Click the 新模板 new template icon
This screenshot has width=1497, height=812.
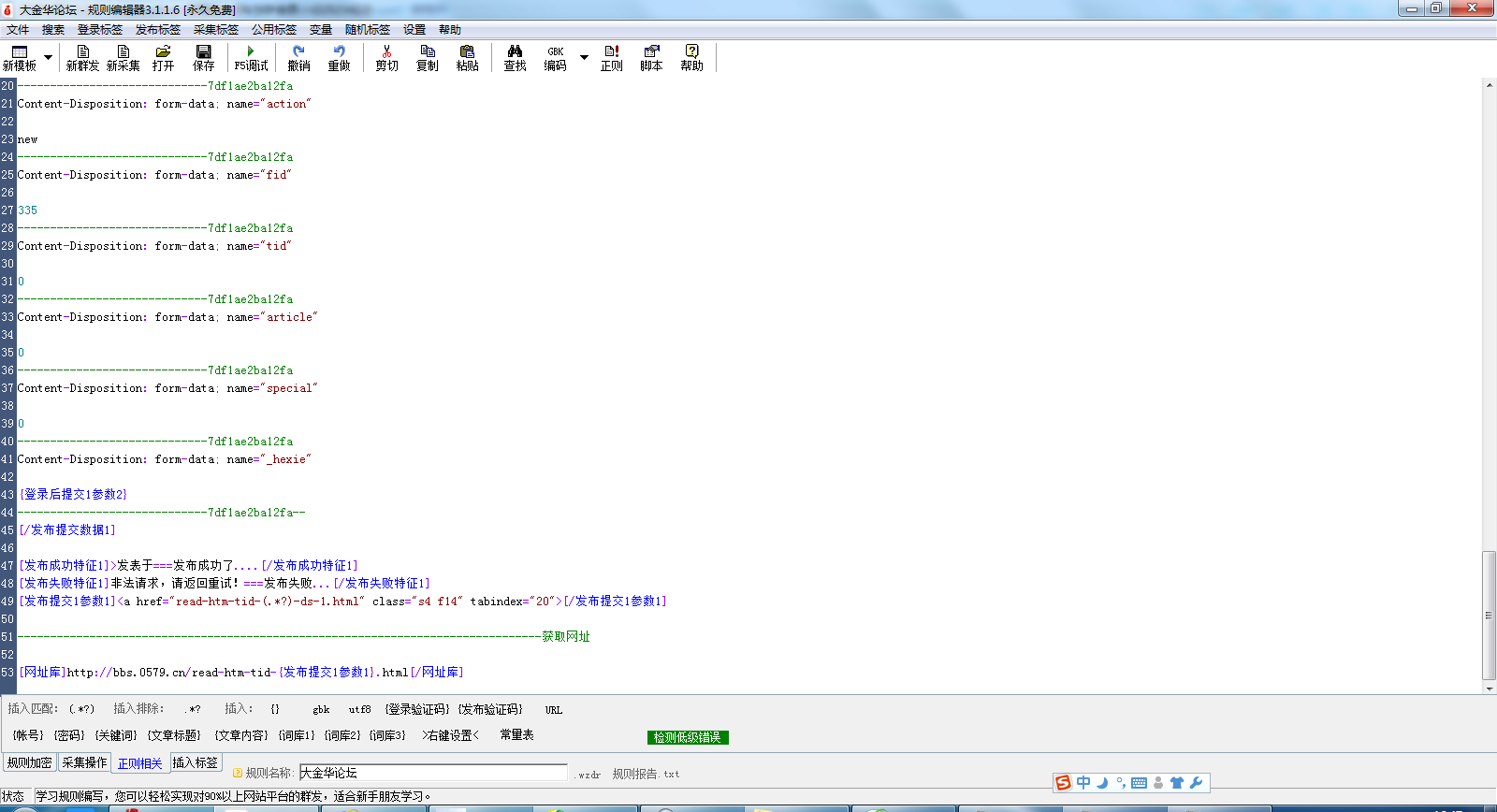19,58
